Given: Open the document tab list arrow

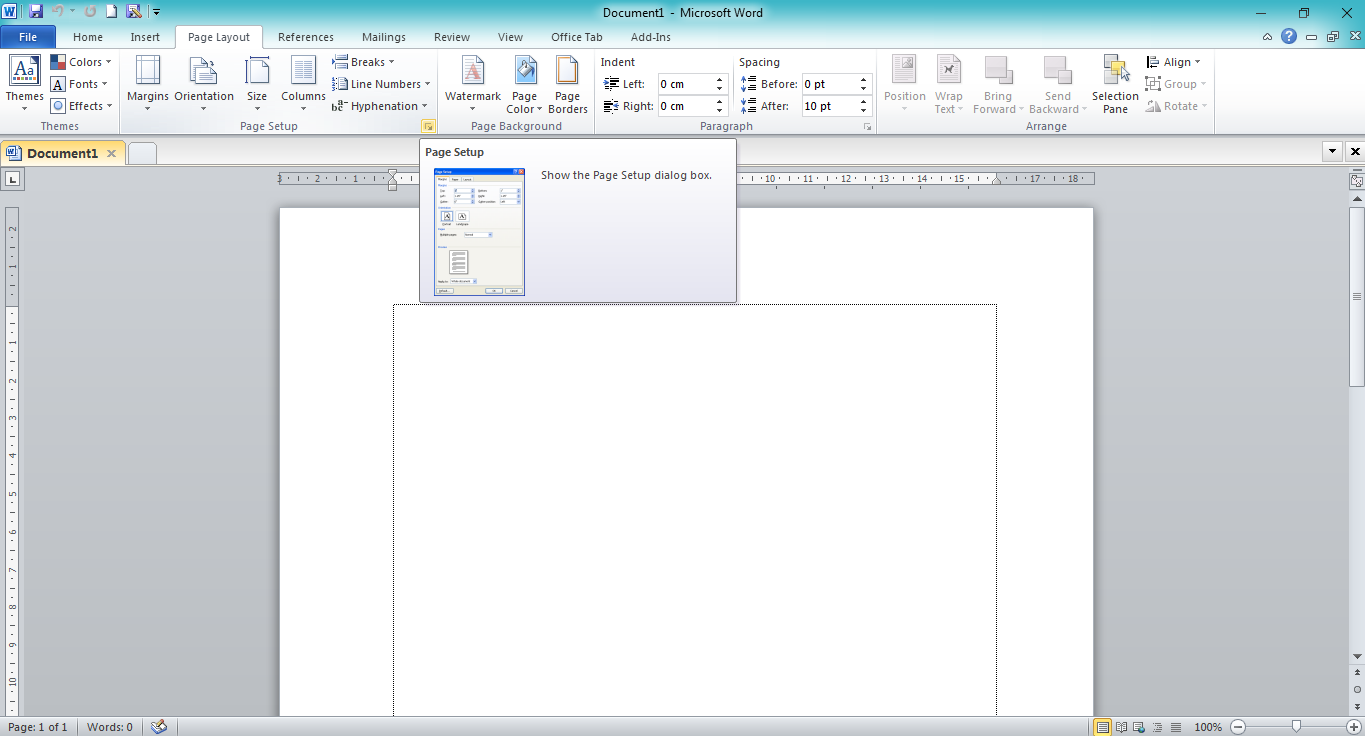Looking at the screenshot, I should [x=1332, y=152].
